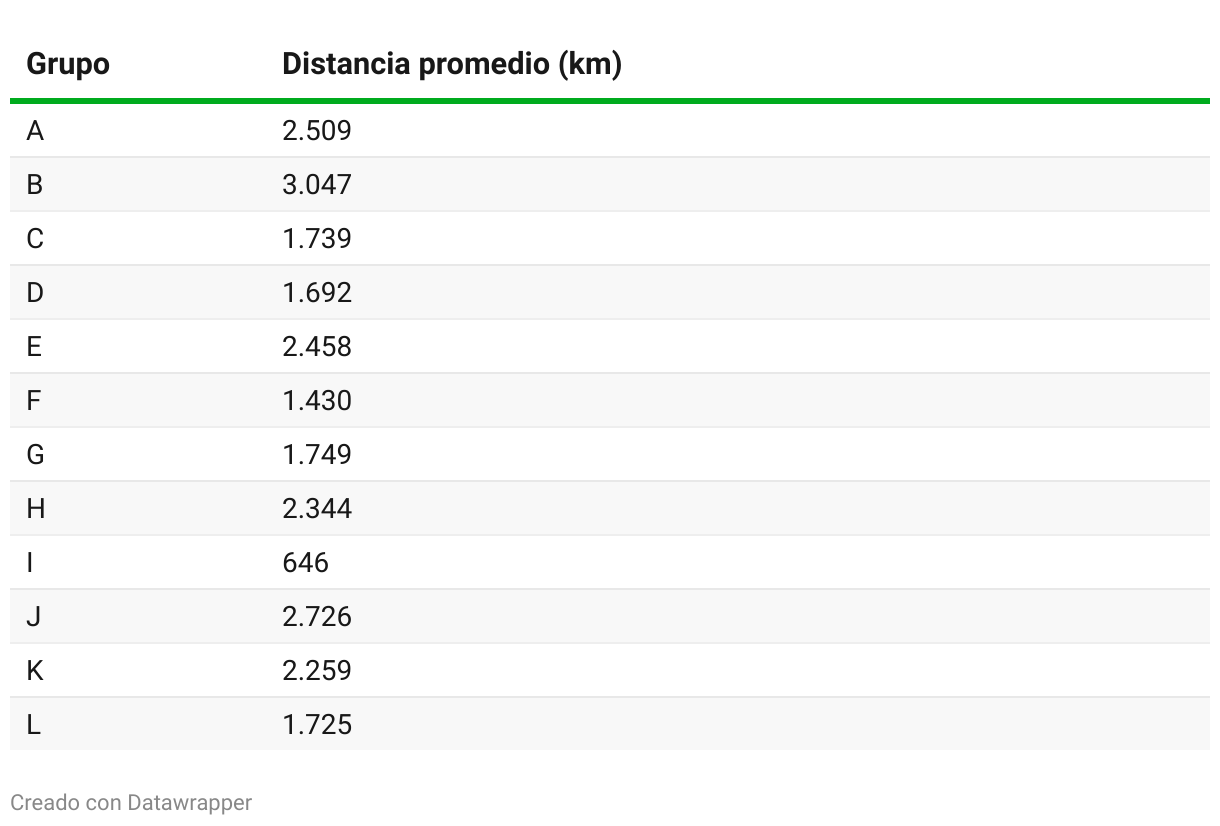1220x826 pixels.
Task: Click the value 2.509
Action: pyautogui.click(x=317, y=131)
